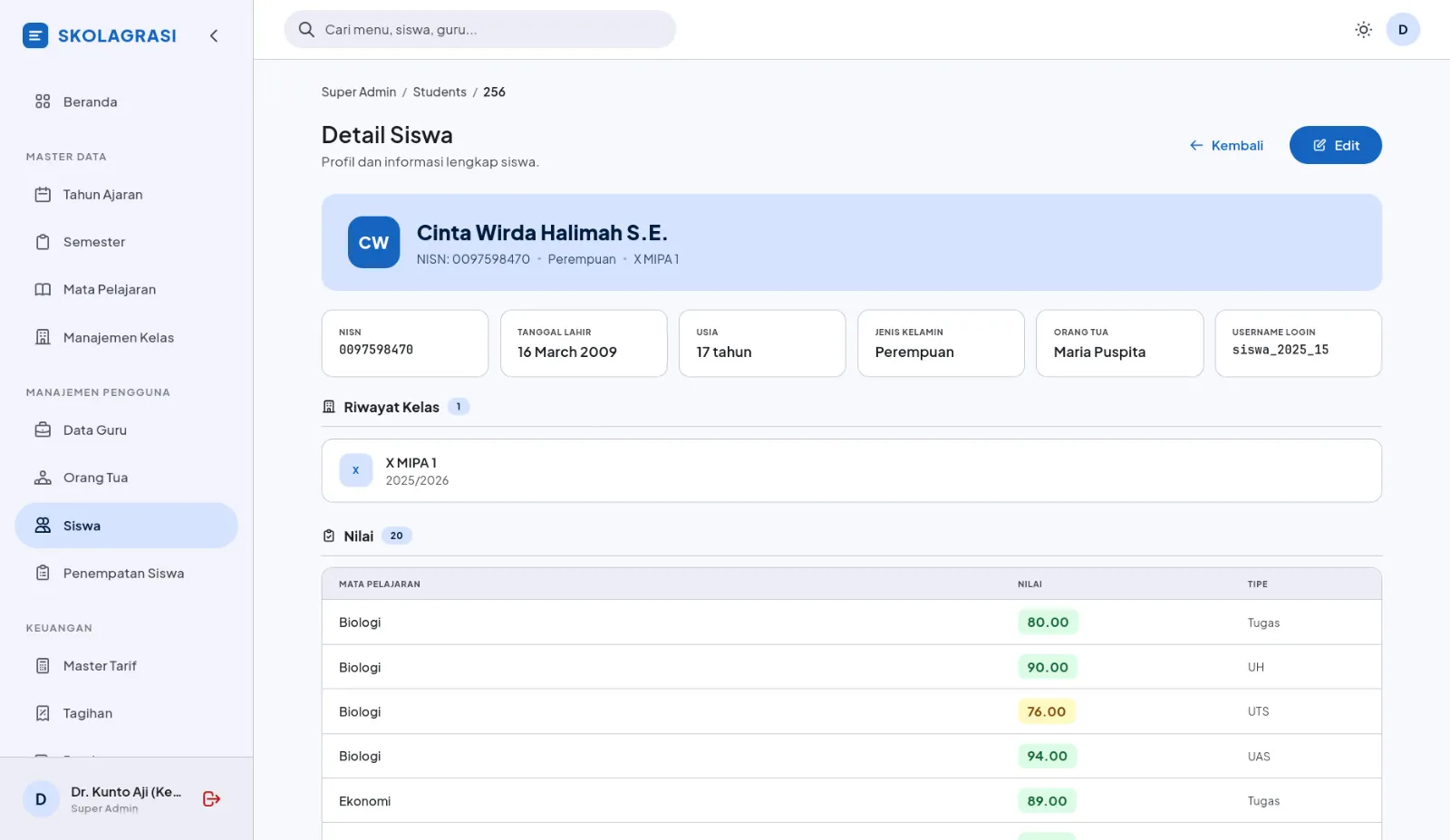Screen dimensions: 1450x840
Task: Open Penempatan Siswa menu item
Action: [x=126, y=573]
